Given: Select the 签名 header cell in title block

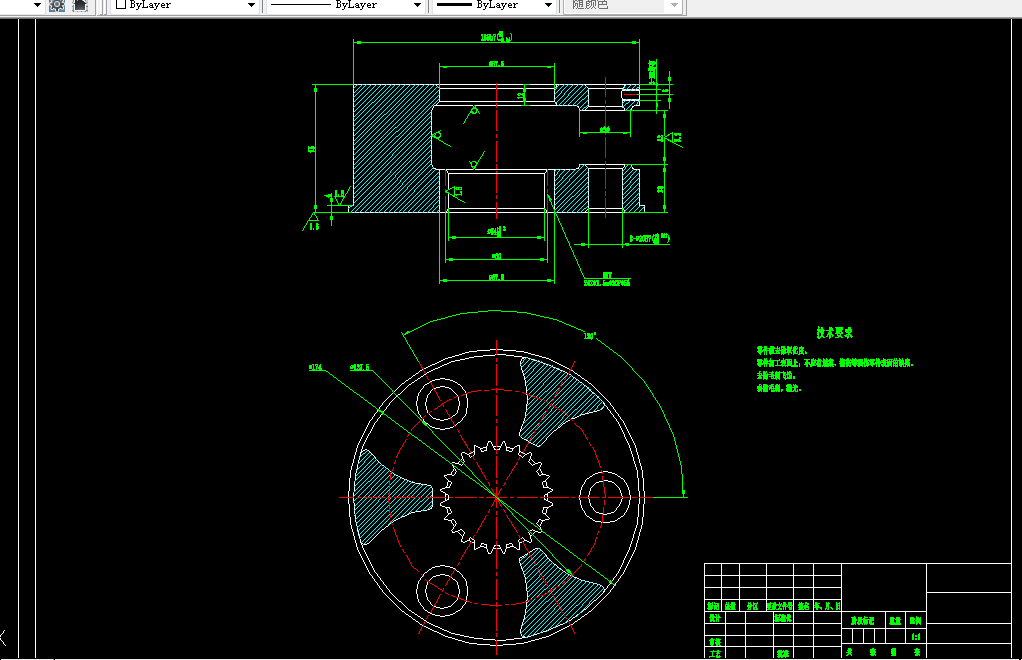Looking at the screenshot, I should tap(803, 606).
